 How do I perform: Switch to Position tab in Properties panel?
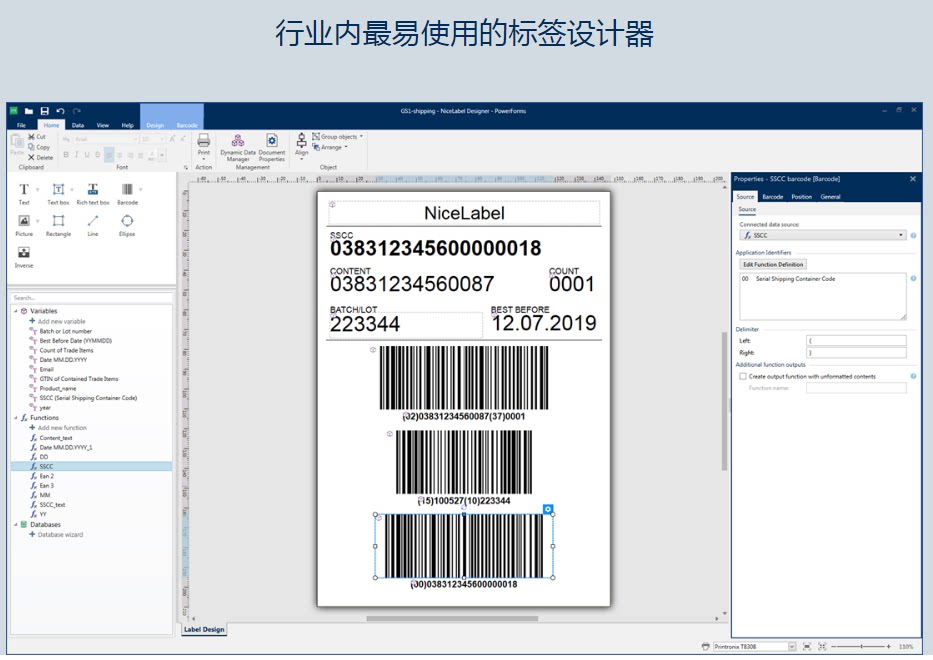coord(801,197)
